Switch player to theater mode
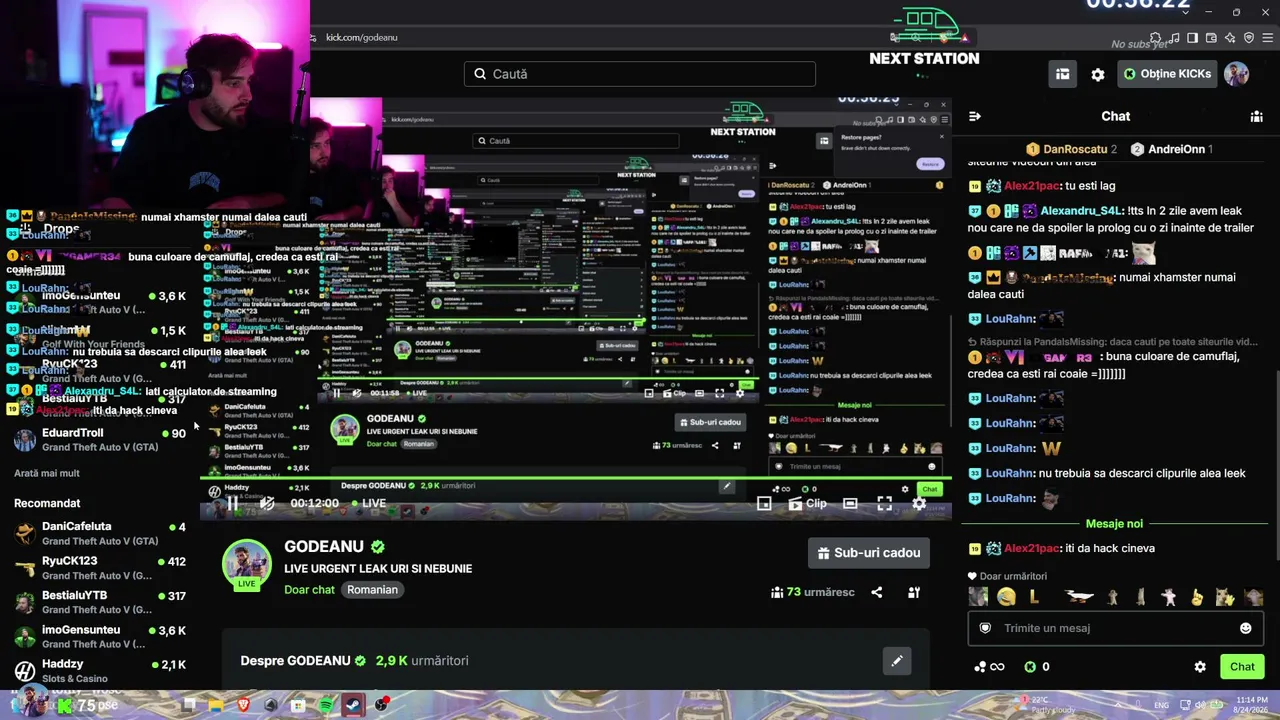The width and height of the screenshot is (1280, 720). [850, 504]
